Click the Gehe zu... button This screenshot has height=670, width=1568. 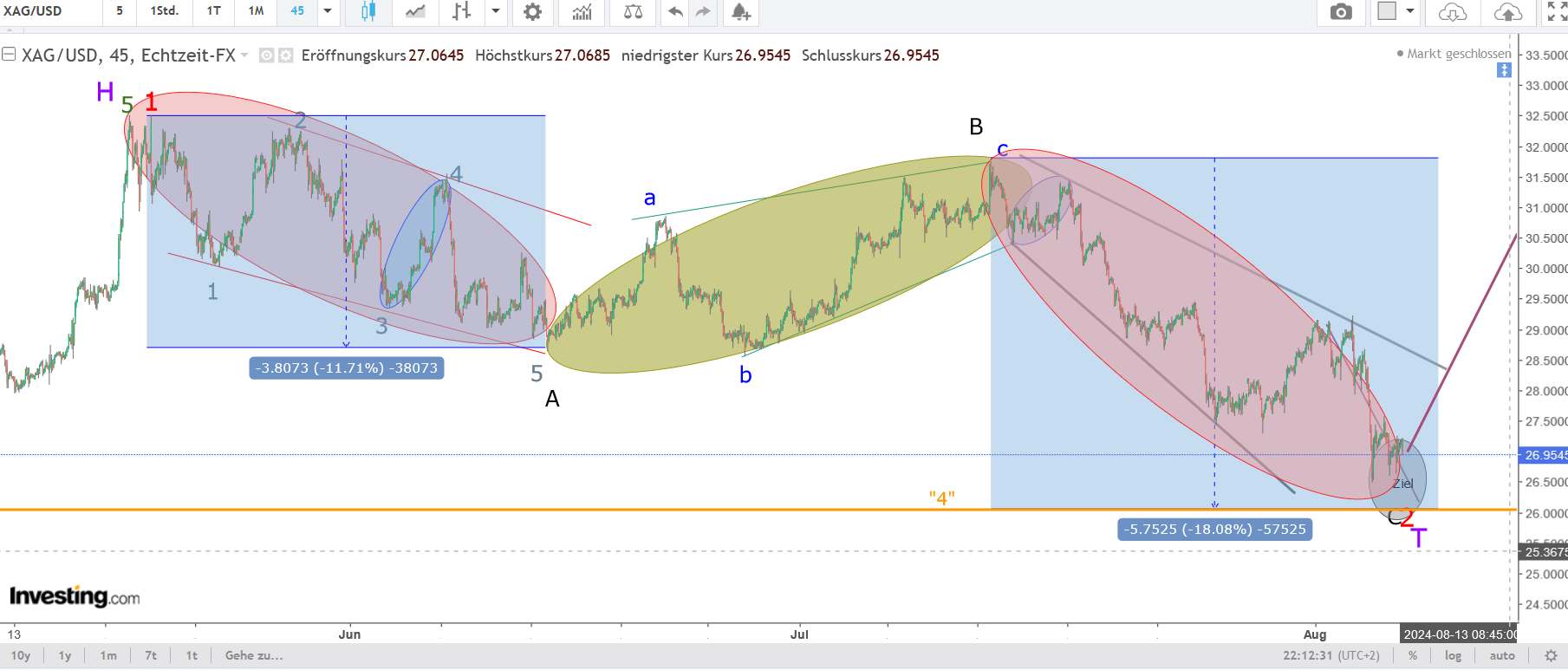click(x=254, y=655)
